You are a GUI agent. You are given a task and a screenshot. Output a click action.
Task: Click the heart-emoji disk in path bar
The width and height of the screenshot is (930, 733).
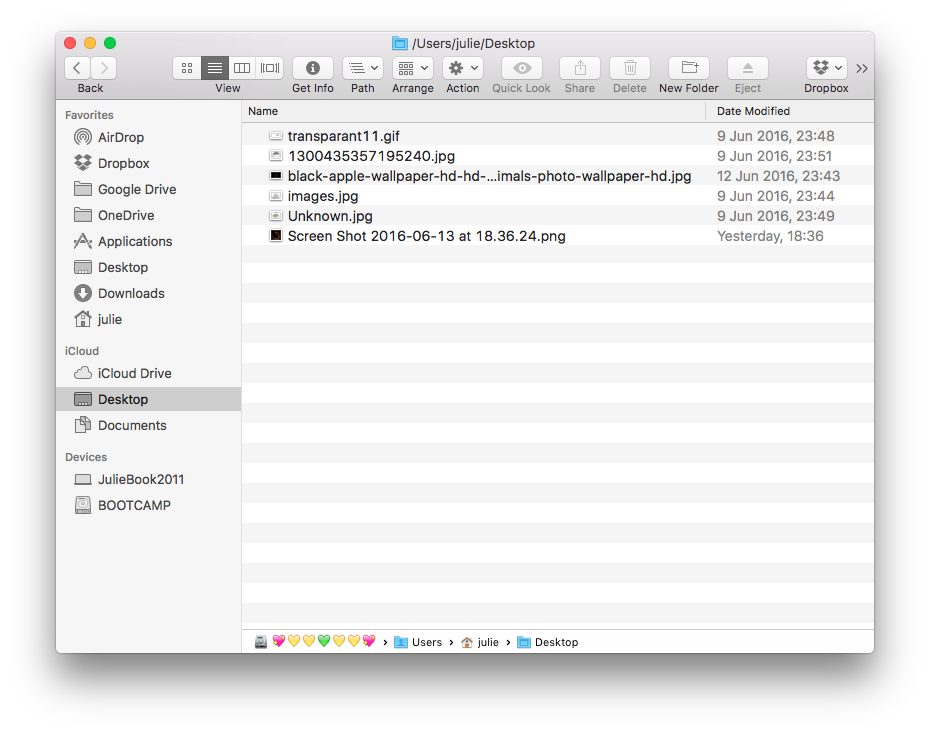316,642
